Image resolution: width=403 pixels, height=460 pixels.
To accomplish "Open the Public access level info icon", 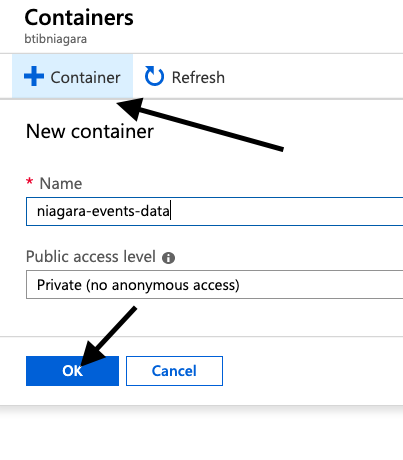I will (168, 258).
